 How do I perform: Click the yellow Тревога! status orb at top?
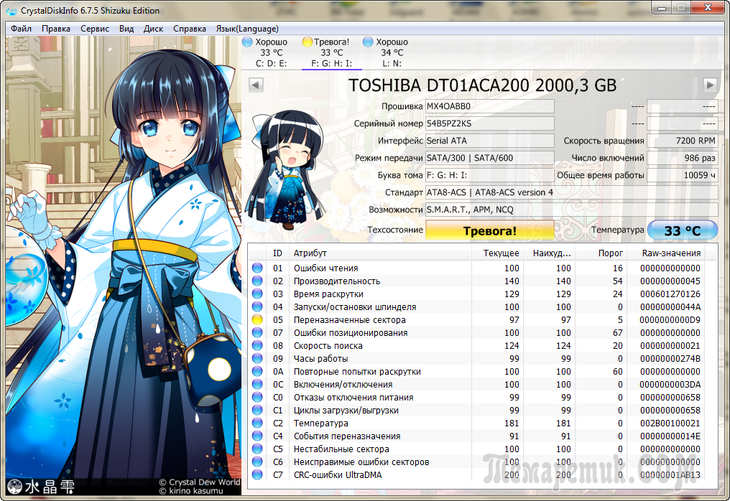tap(307, 42)
